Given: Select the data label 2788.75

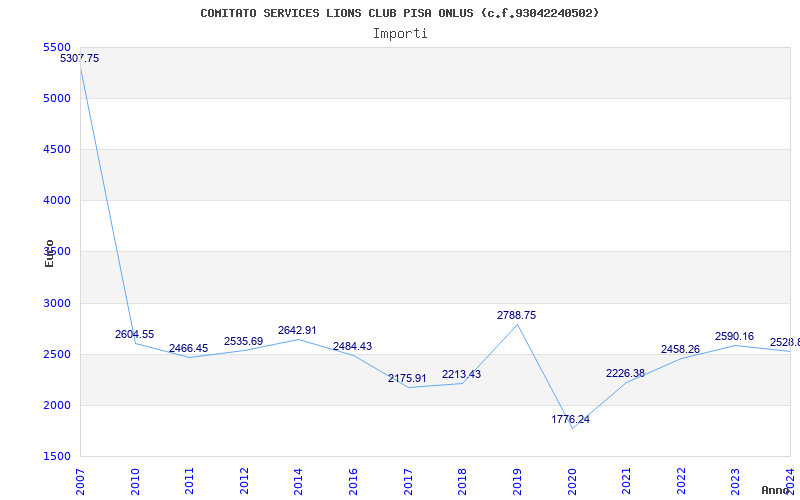Looking at the screenshot, I should point(516,315).
